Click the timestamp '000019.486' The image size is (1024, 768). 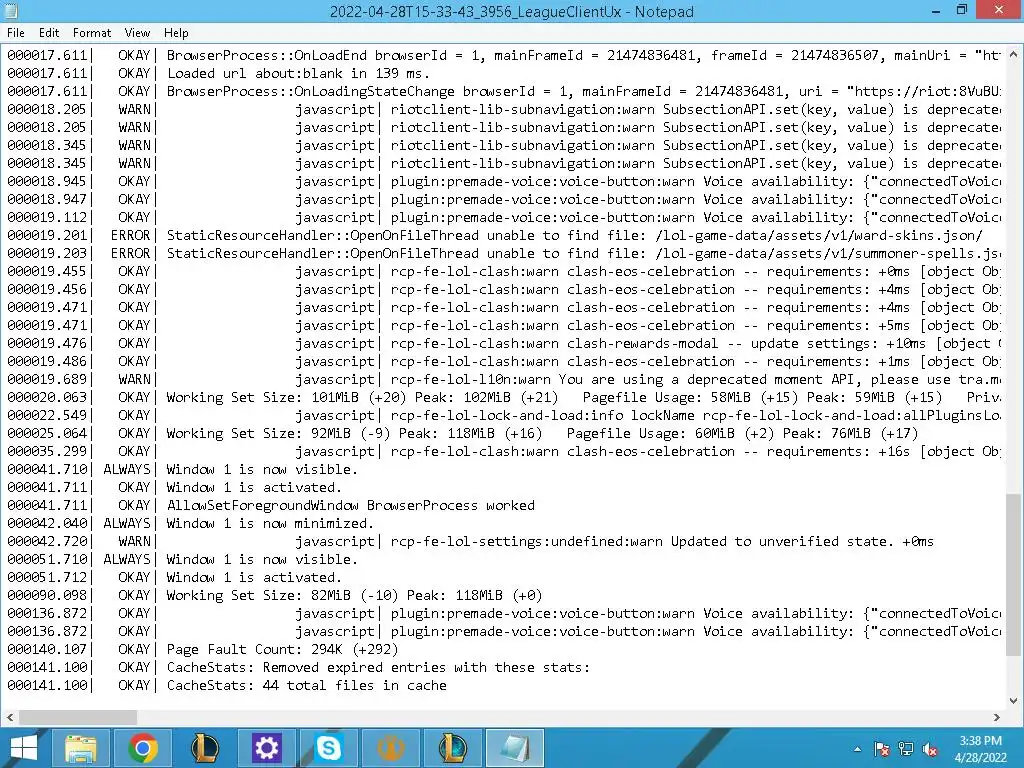[x=46, y=361]
